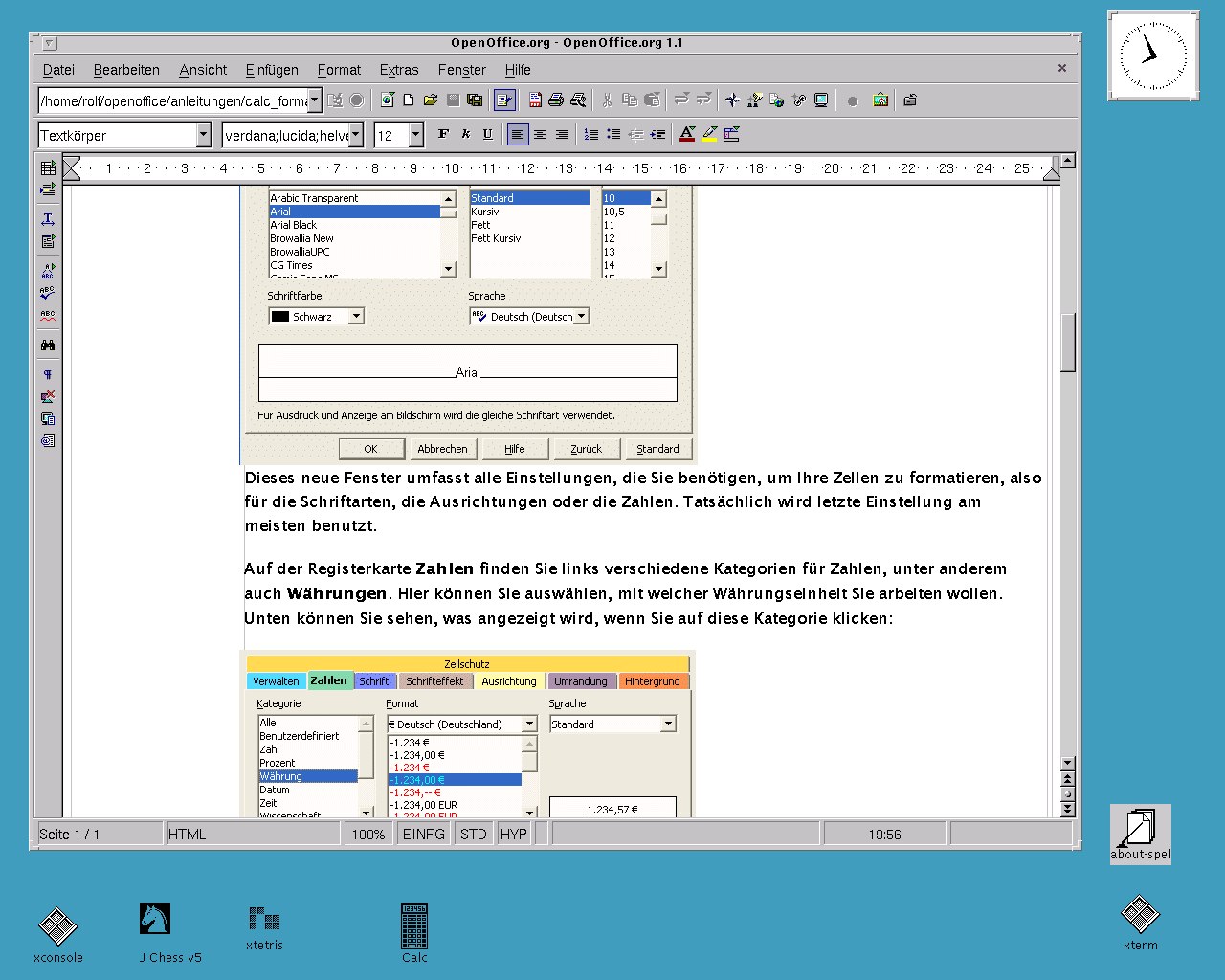Open a file with the folder icon

pyautogui.click(x=431, y=100)
